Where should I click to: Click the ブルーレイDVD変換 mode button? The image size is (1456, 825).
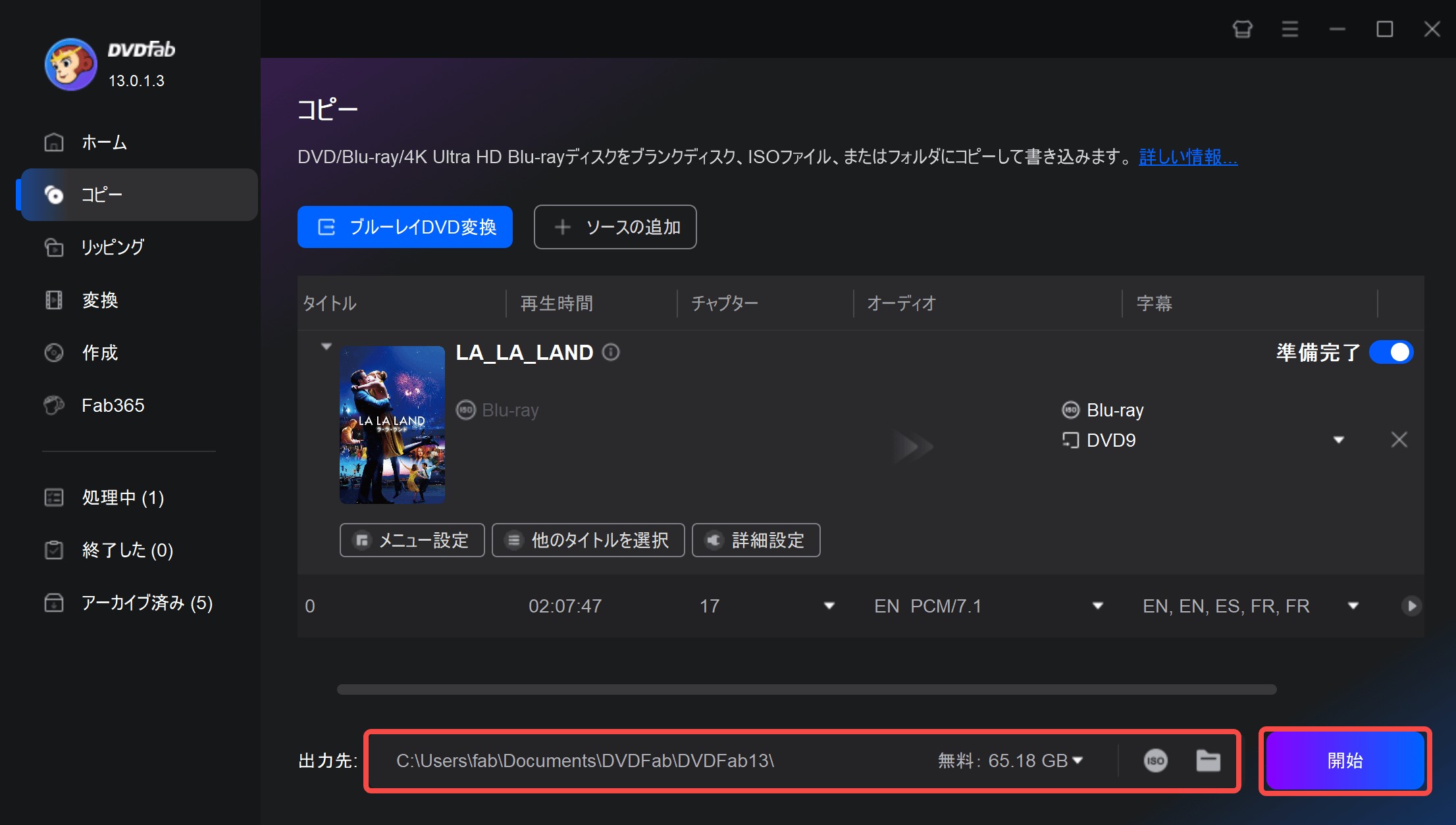tap(405, 227)
